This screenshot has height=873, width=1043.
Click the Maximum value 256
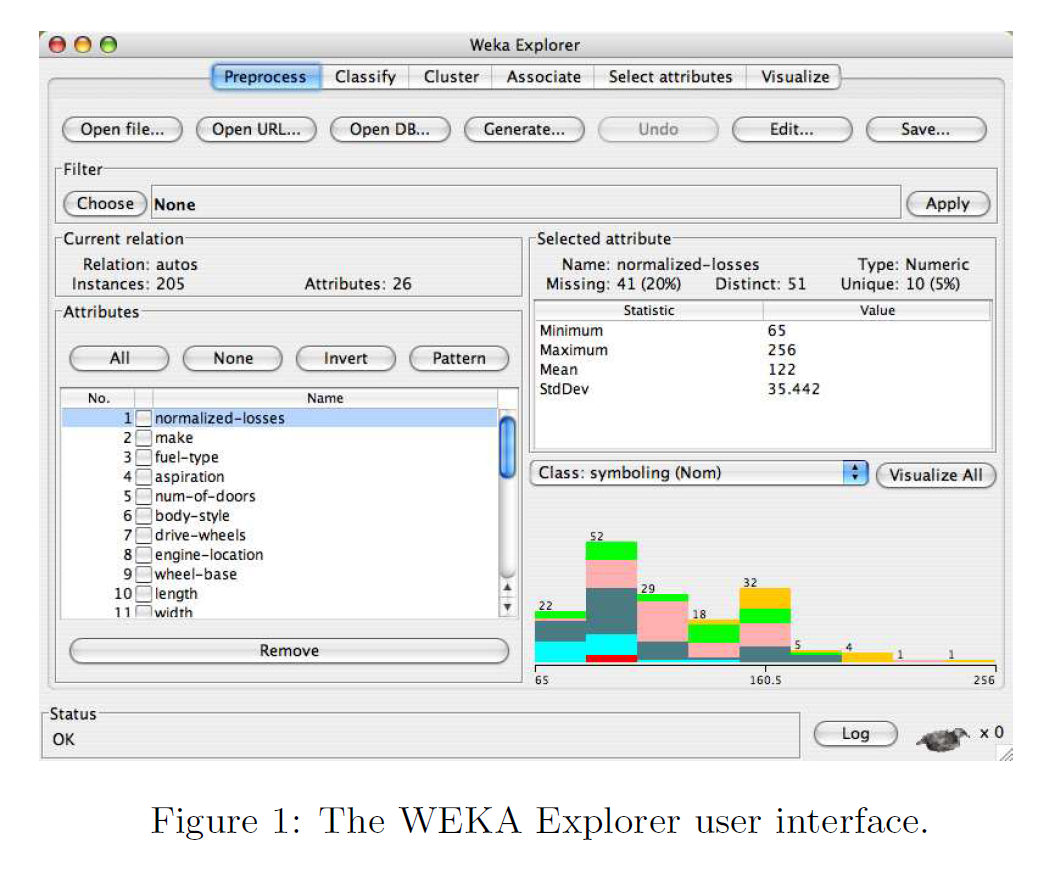point(782,350)
